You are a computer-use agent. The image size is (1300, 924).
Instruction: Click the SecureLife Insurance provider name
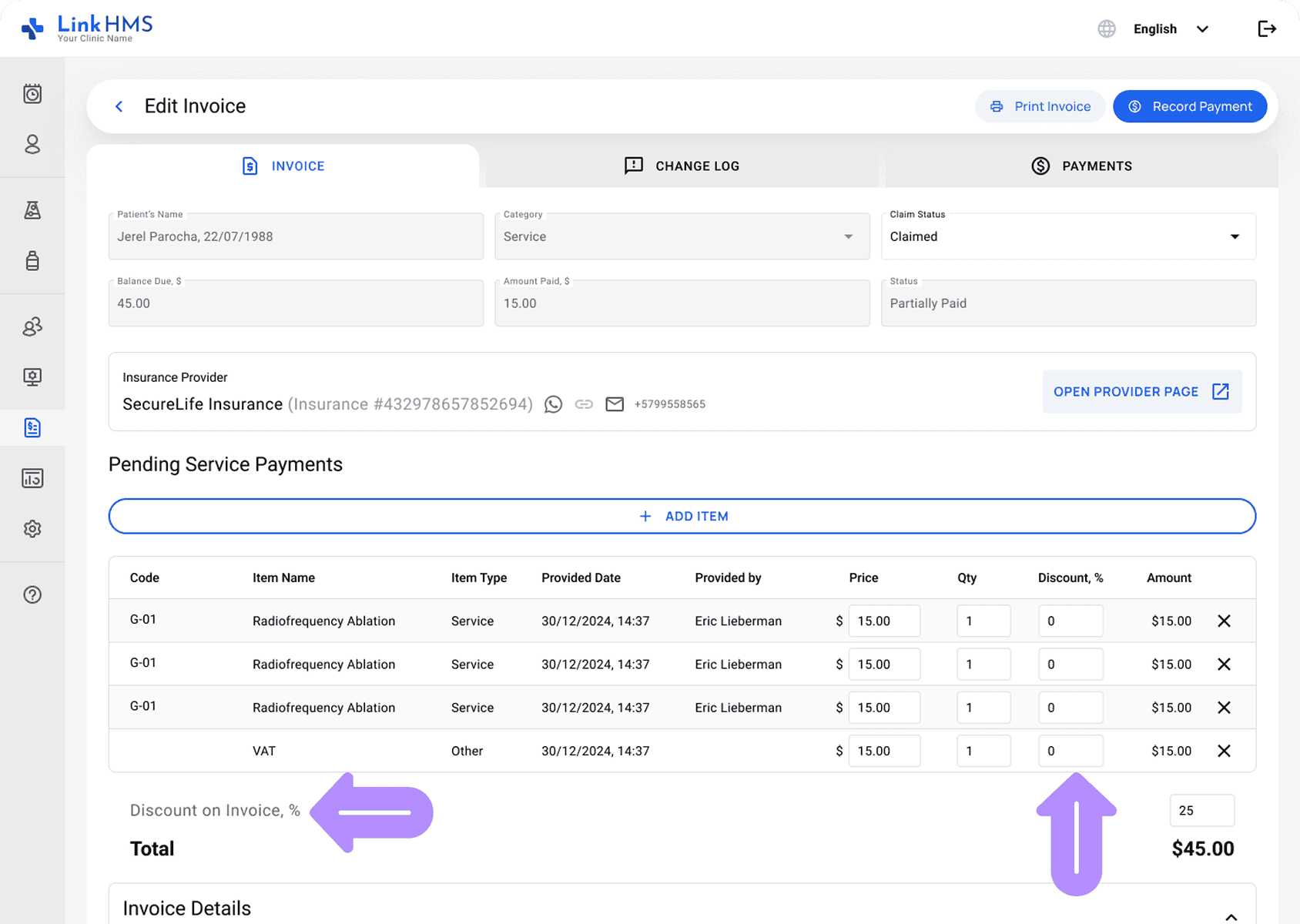tap(203, 404)
